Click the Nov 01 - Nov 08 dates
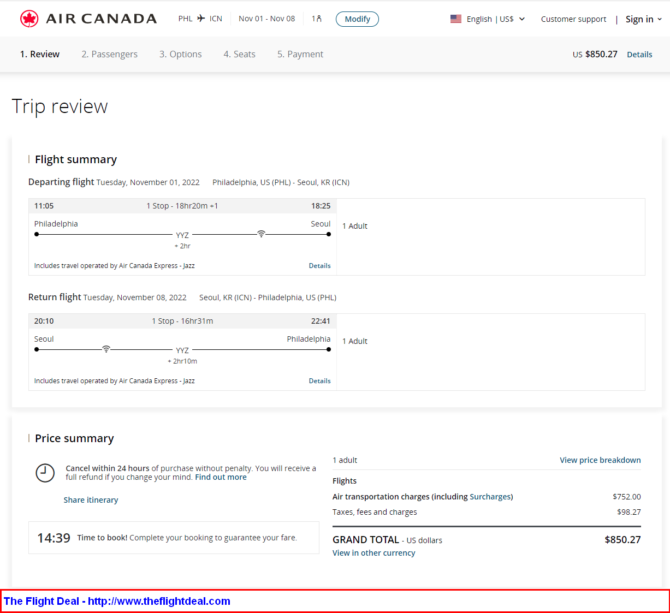 tap(267, 18)
